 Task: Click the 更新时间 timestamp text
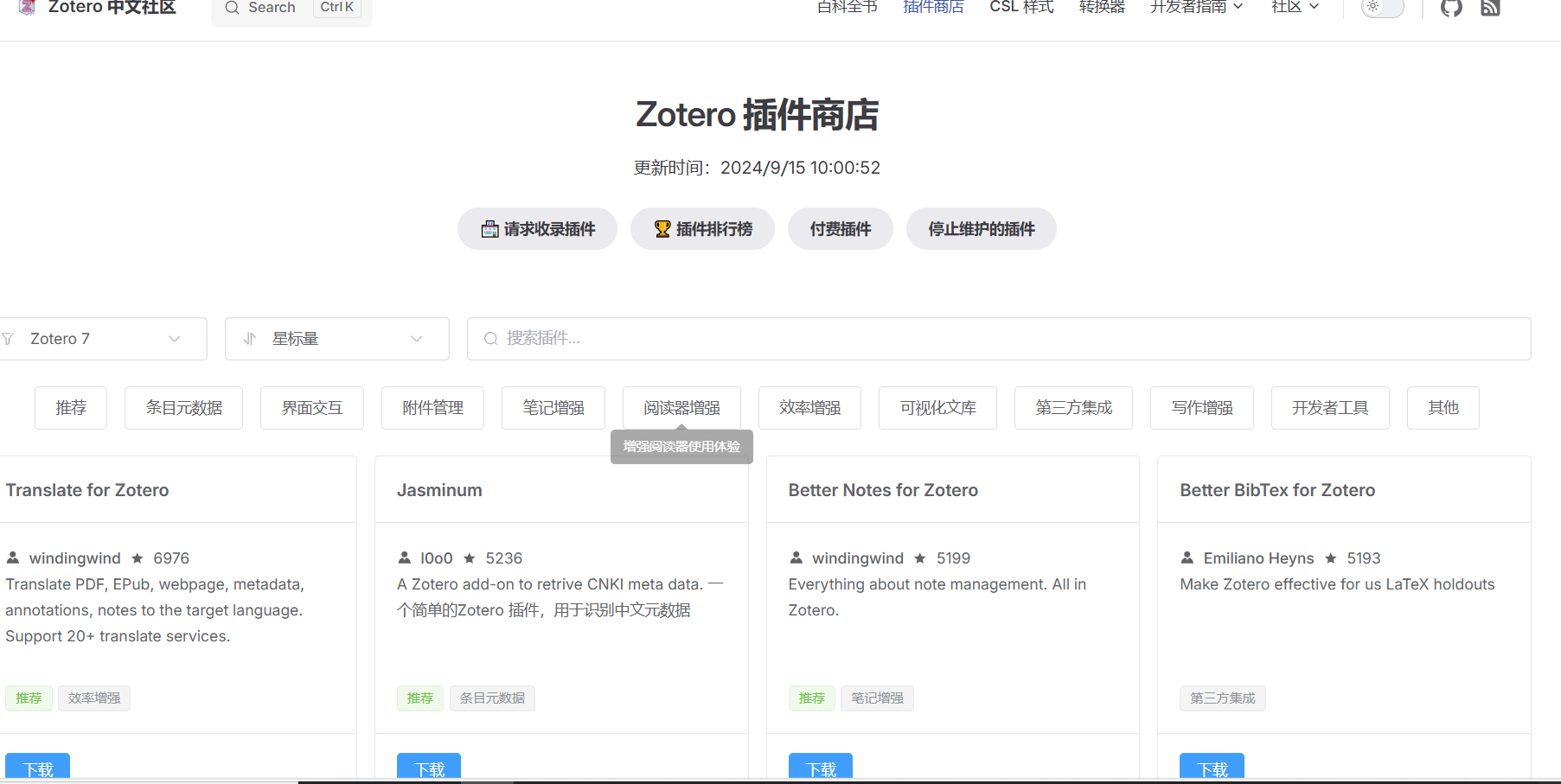pos(757,168)
